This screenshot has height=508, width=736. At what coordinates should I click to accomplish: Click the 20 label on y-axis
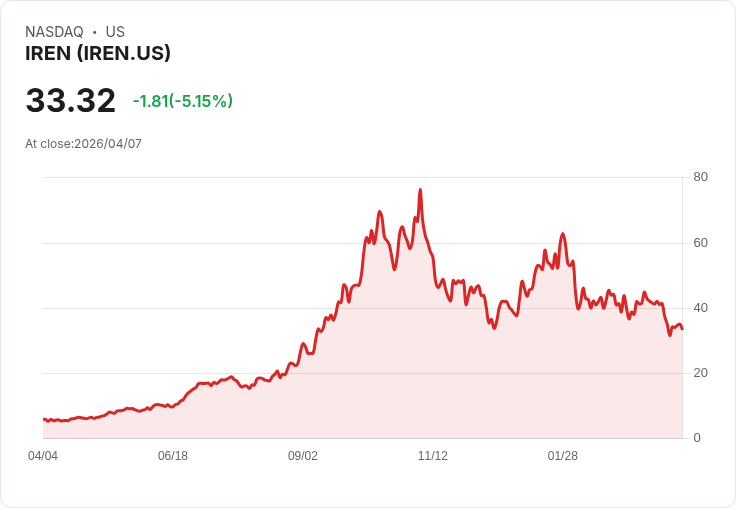pyautogui.click(x=700, y=373)
